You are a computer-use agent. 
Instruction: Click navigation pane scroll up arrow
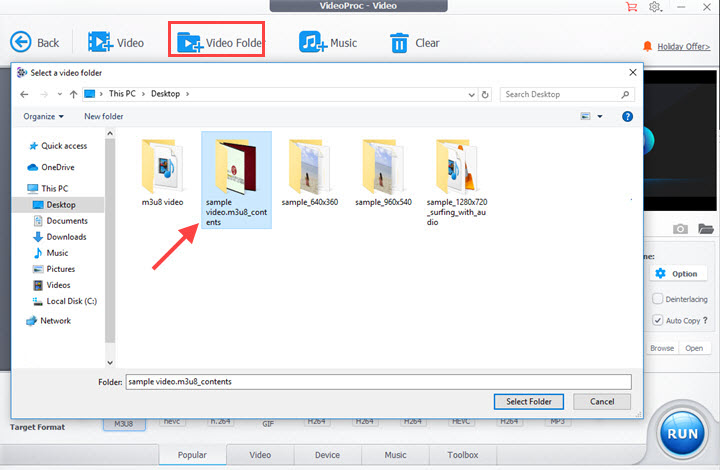pyautogui.click(x=110, y=134)
